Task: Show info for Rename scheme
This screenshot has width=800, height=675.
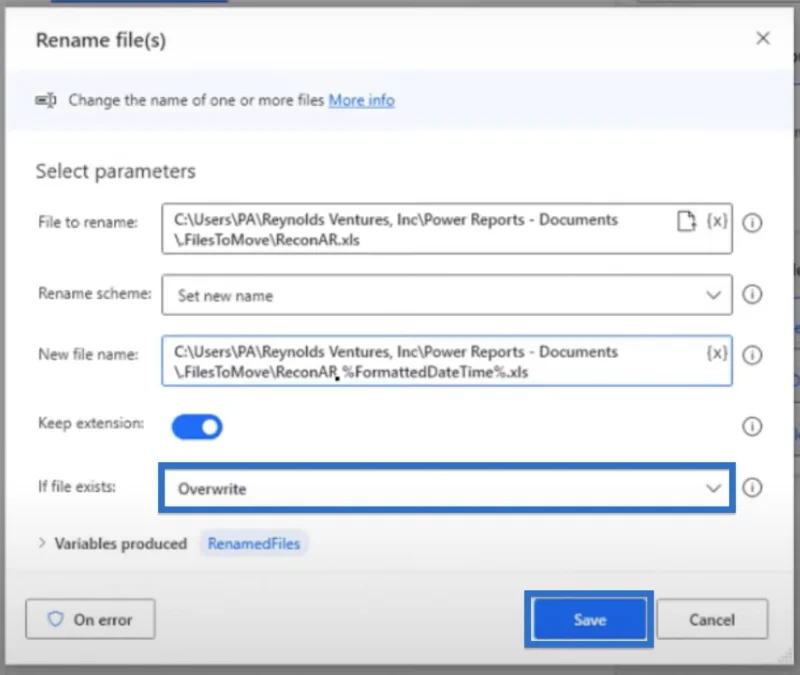Action: coord(752,294)
